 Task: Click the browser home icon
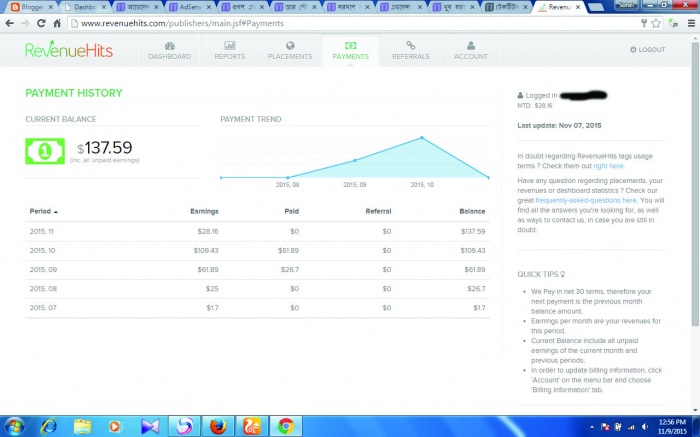pyautogui.click(x=57, y=23)
